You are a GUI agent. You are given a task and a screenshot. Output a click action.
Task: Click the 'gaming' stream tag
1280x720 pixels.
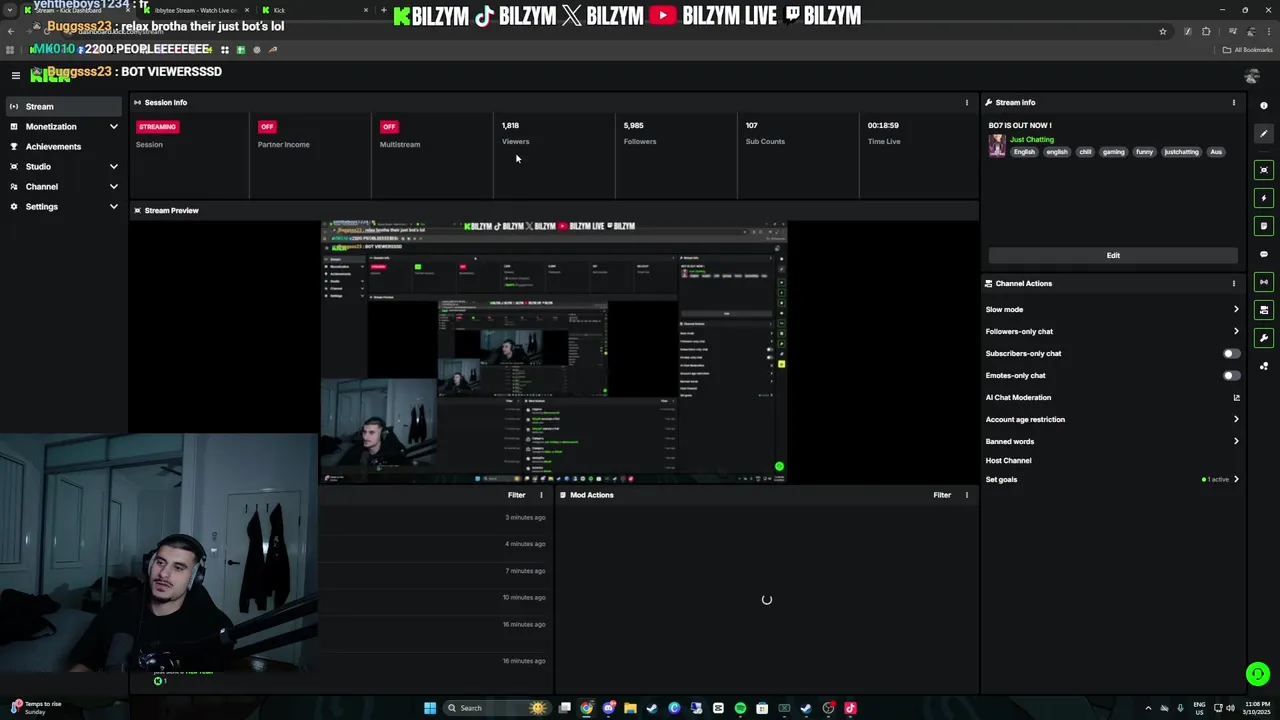[x=1114, y=152]
